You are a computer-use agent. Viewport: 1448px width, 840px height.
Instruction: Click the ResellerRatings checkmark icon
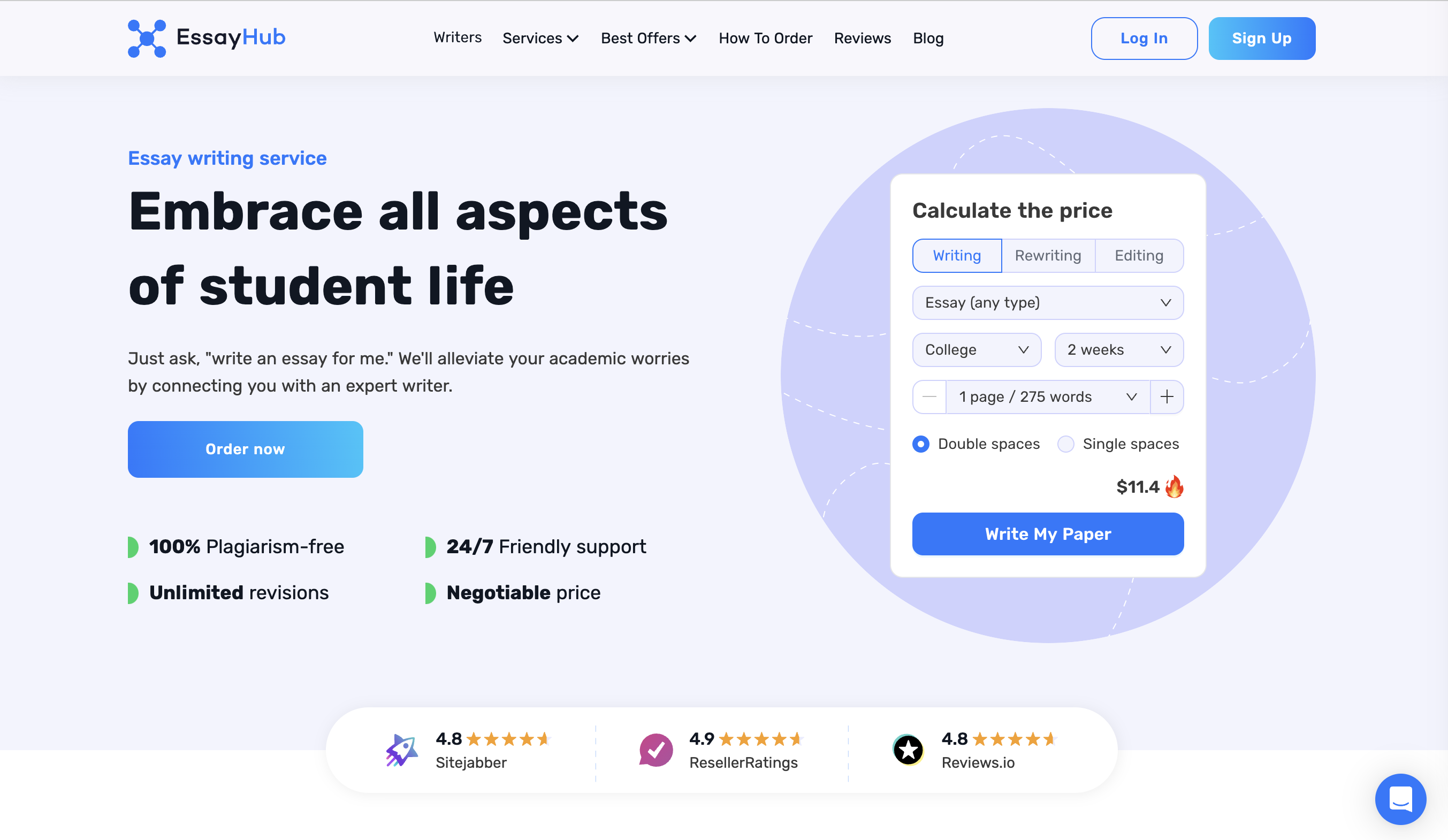coord(656,750)
